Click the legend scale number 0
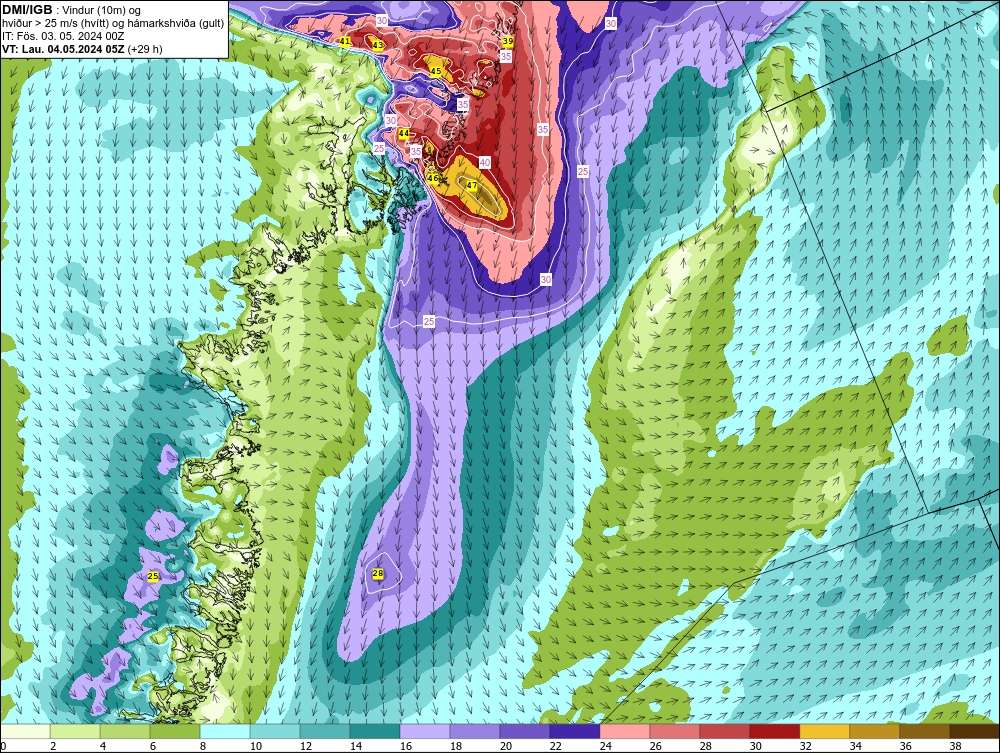1000x753 pixels. point(3,746)
